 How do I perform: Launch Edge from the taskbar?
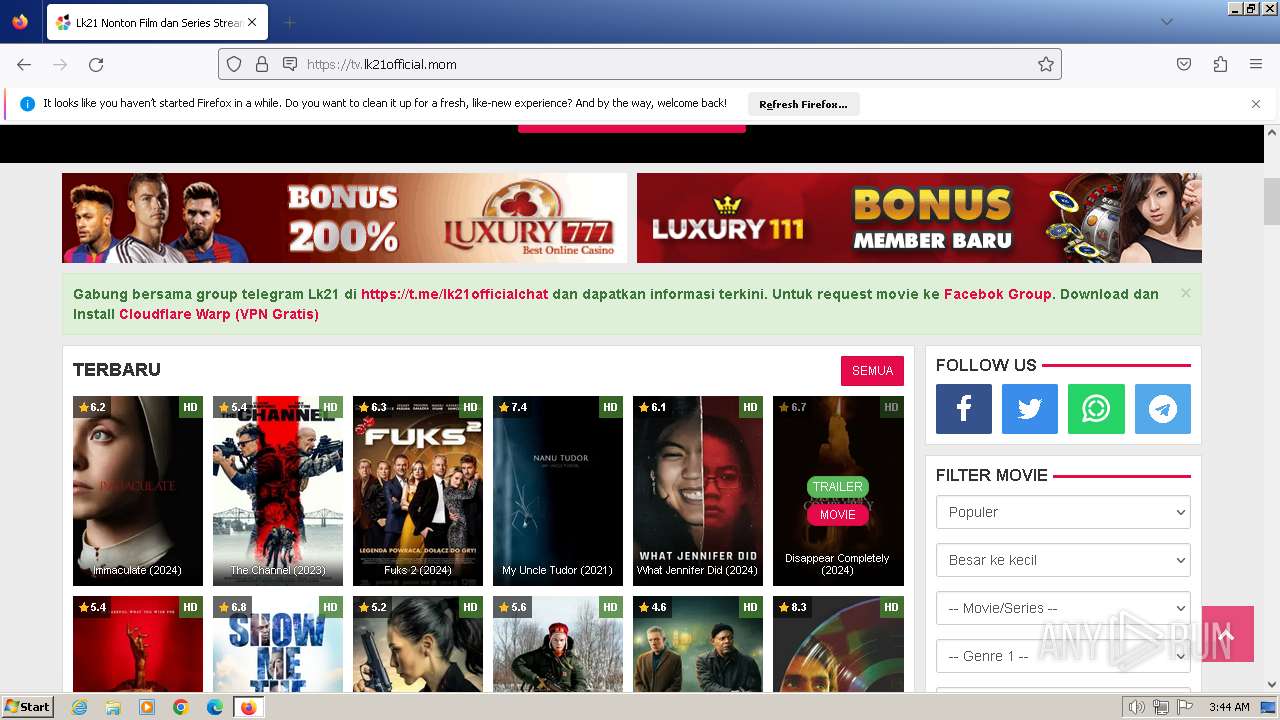(215, 707)
